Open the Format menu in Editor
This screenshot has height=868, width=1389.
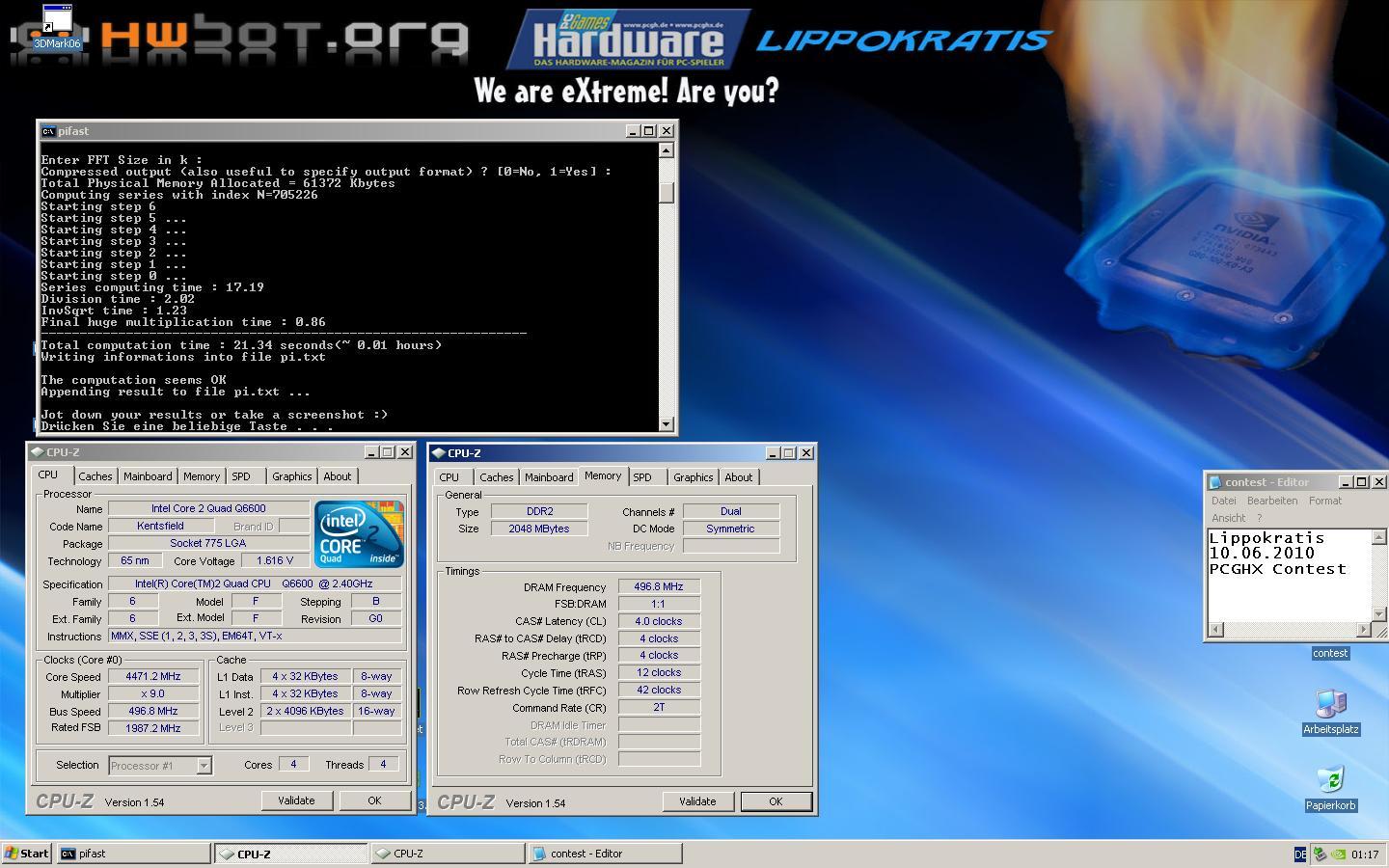coord(1325,501)
